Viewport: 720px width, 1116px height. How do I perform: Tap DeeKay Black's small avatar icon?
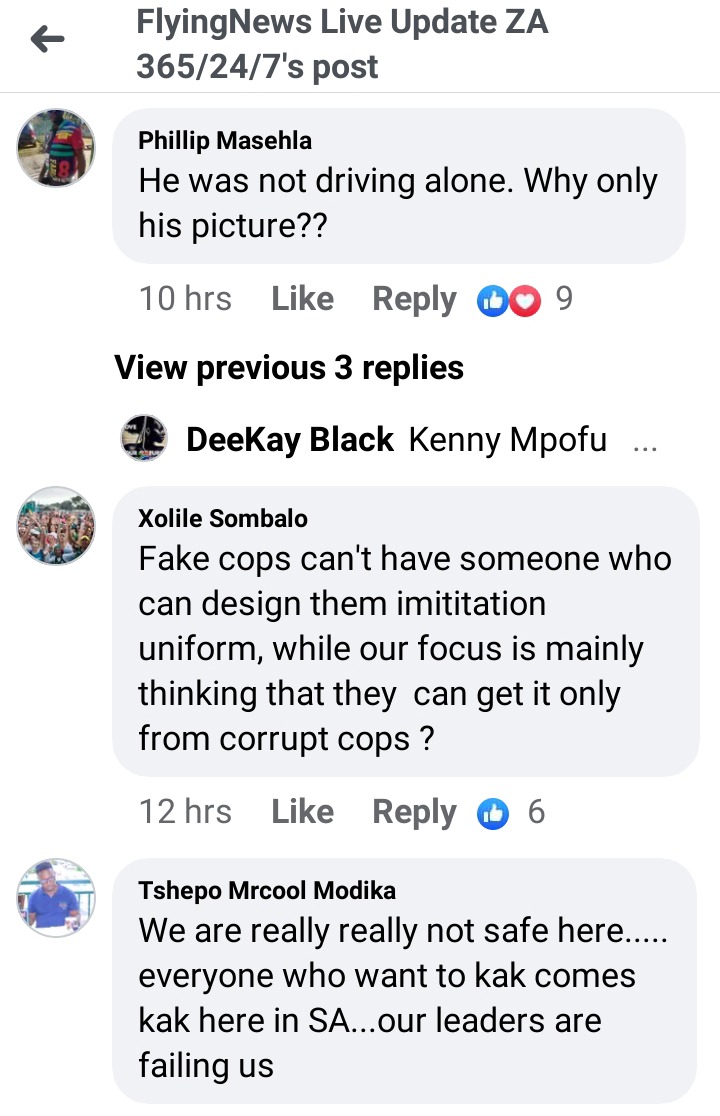click(x=143, y=439)
